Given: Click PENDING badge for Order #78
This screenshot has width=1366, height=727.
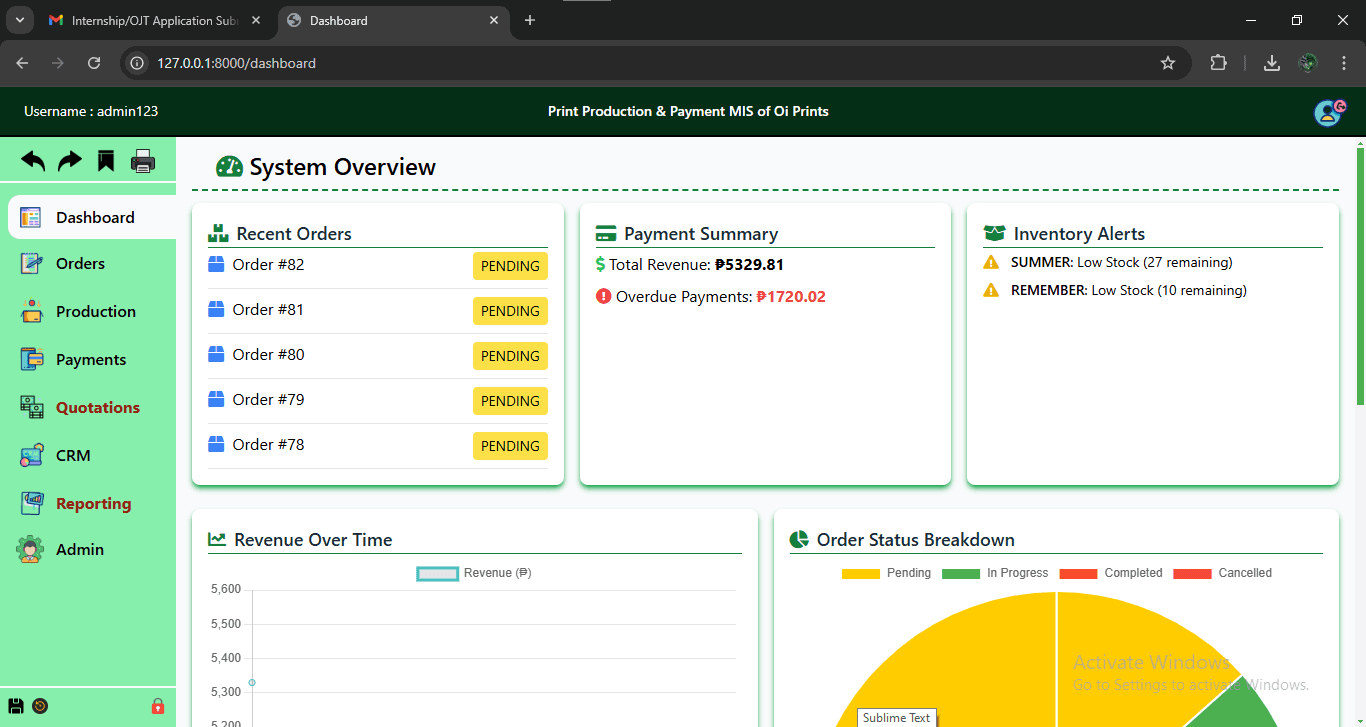Looking at the screenshot, I should pos(510,446).
